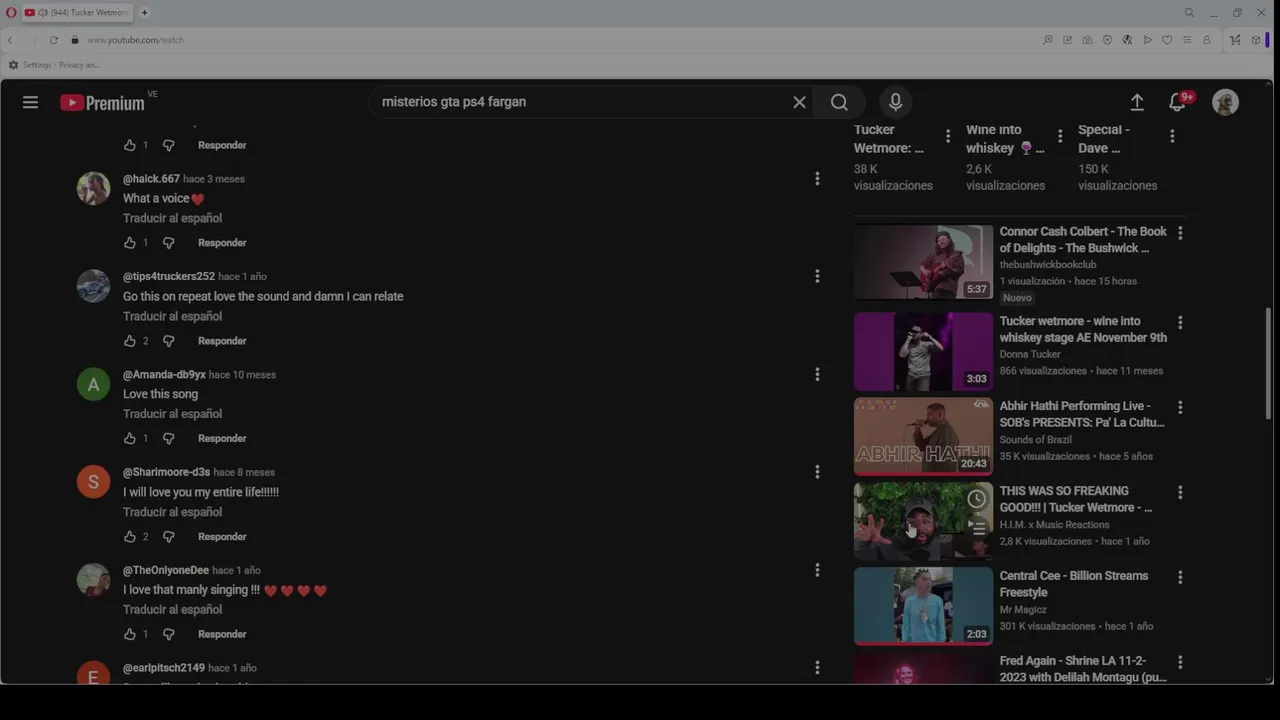The width and height of the screenshot is (1280, 720).
Task: Open menu for Abhir Hathi video
Action: [1180, 408]
